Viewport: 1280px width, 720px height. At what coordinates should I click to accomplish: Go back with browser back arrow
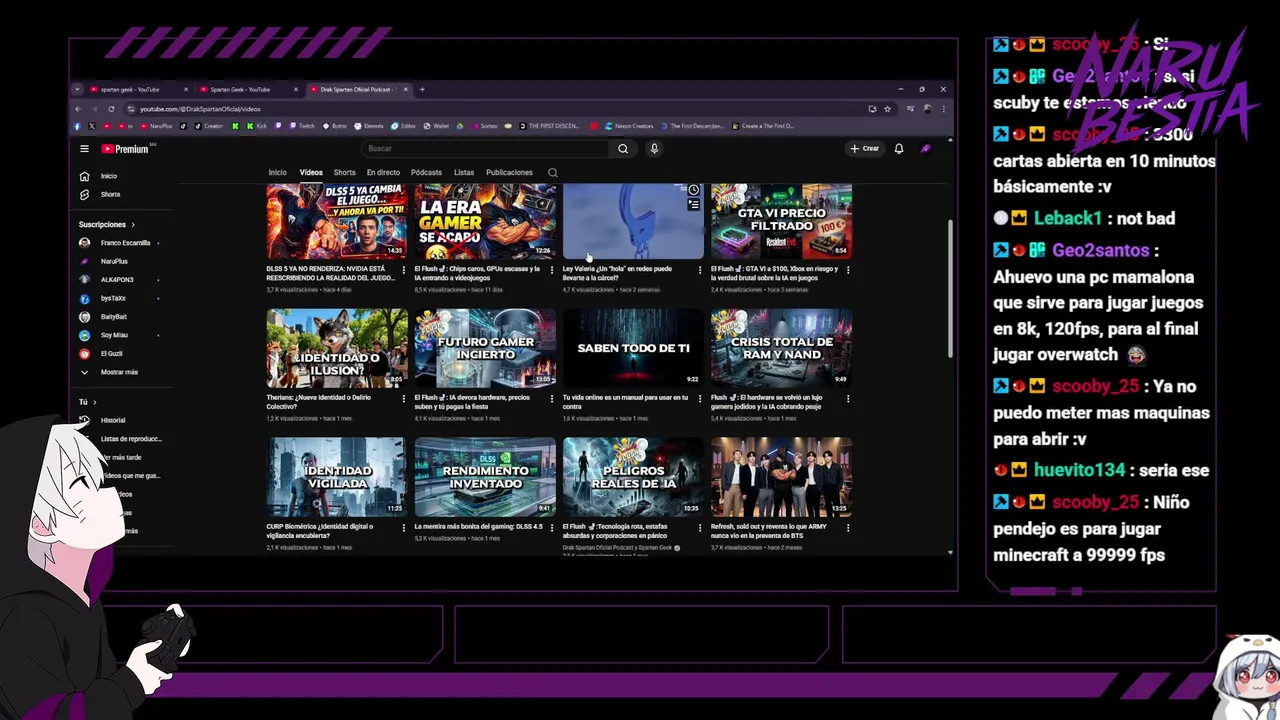pyautogui.click(x=78, y=109)
